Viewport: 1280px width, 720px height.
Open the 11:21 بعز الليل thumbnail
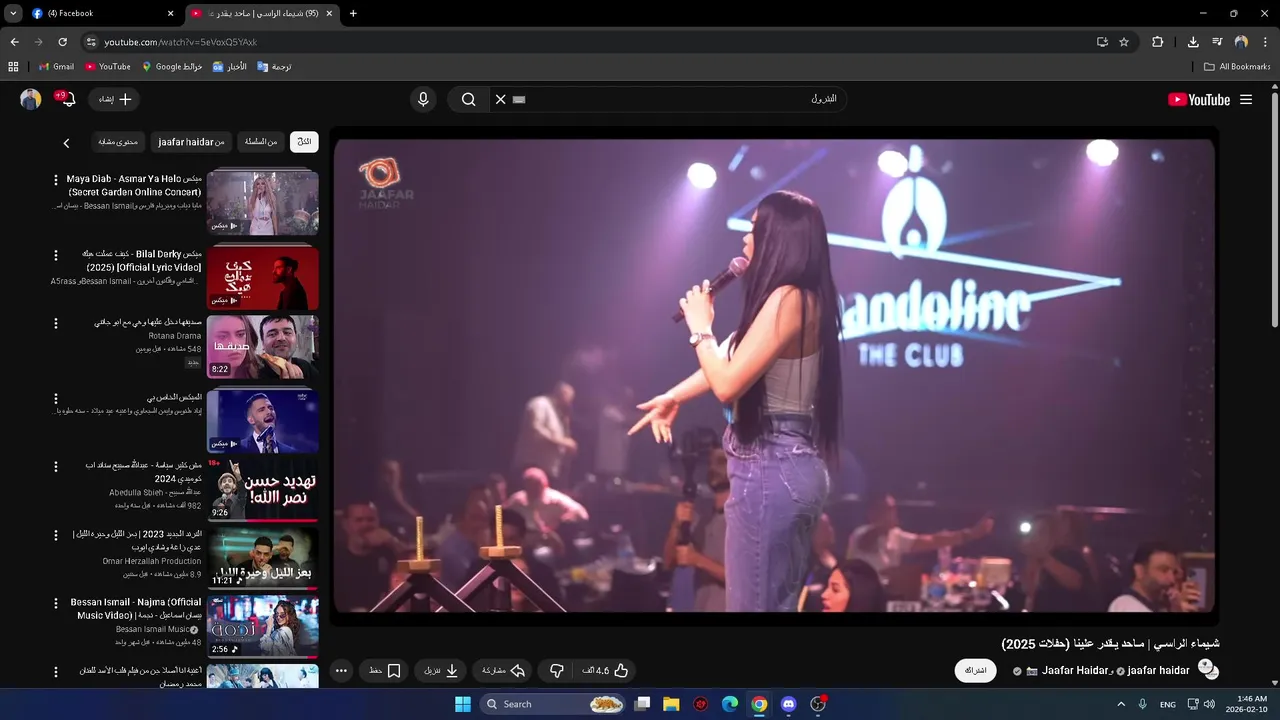click(x=263, y=558)
